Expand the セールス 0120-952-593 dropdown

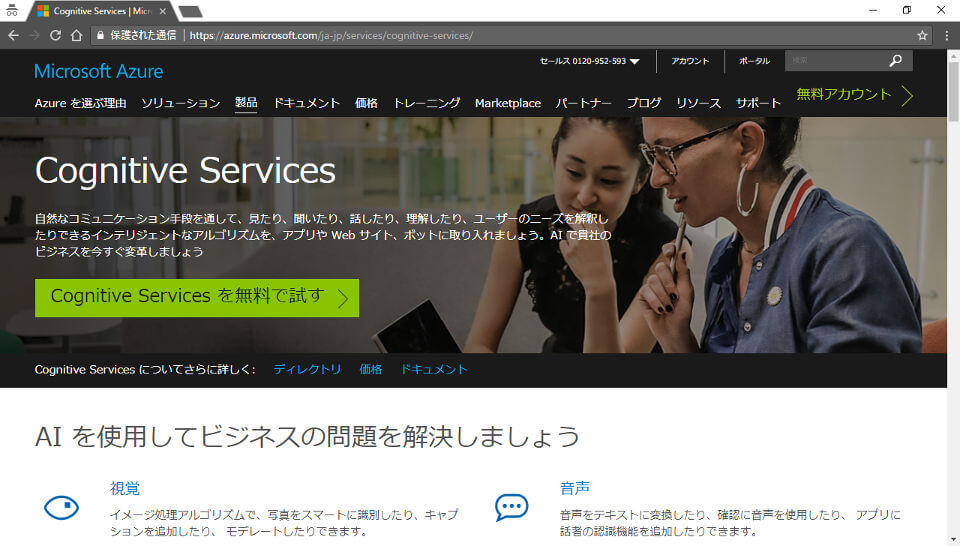pyautogui.click(x=590, y=61)
